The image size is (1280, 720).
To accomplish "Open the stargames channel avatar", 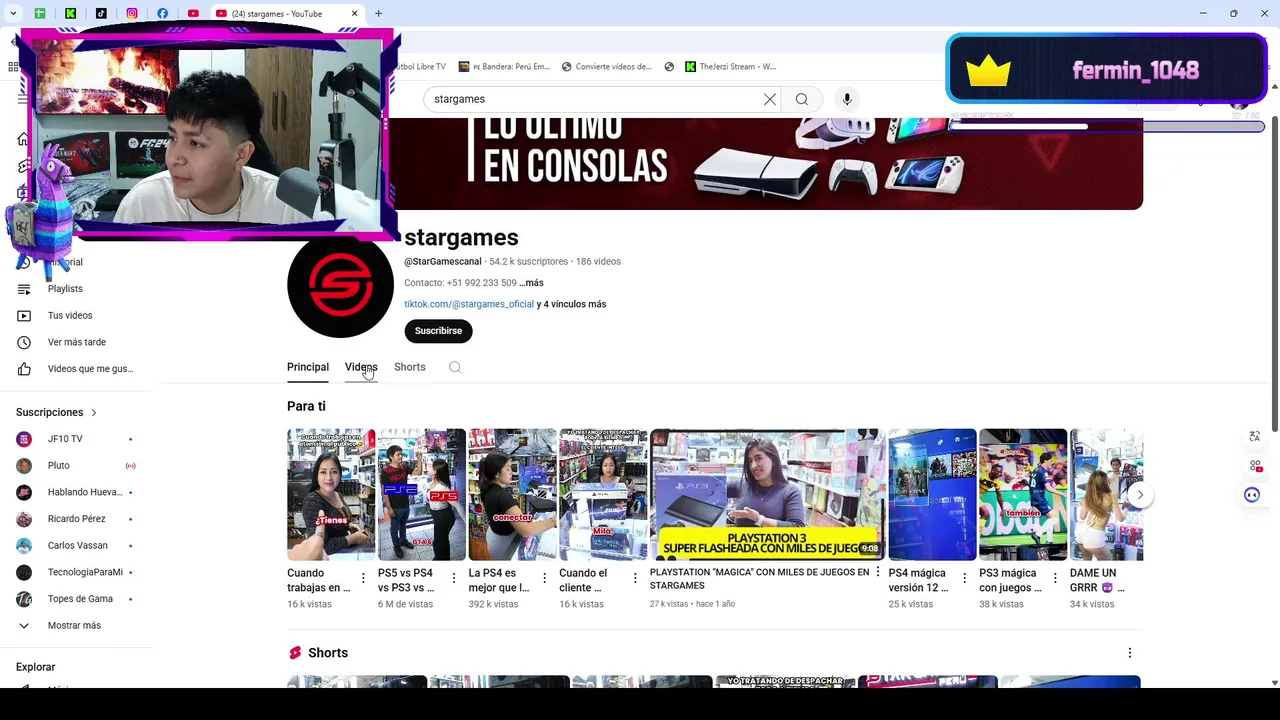I will (340, 285).
